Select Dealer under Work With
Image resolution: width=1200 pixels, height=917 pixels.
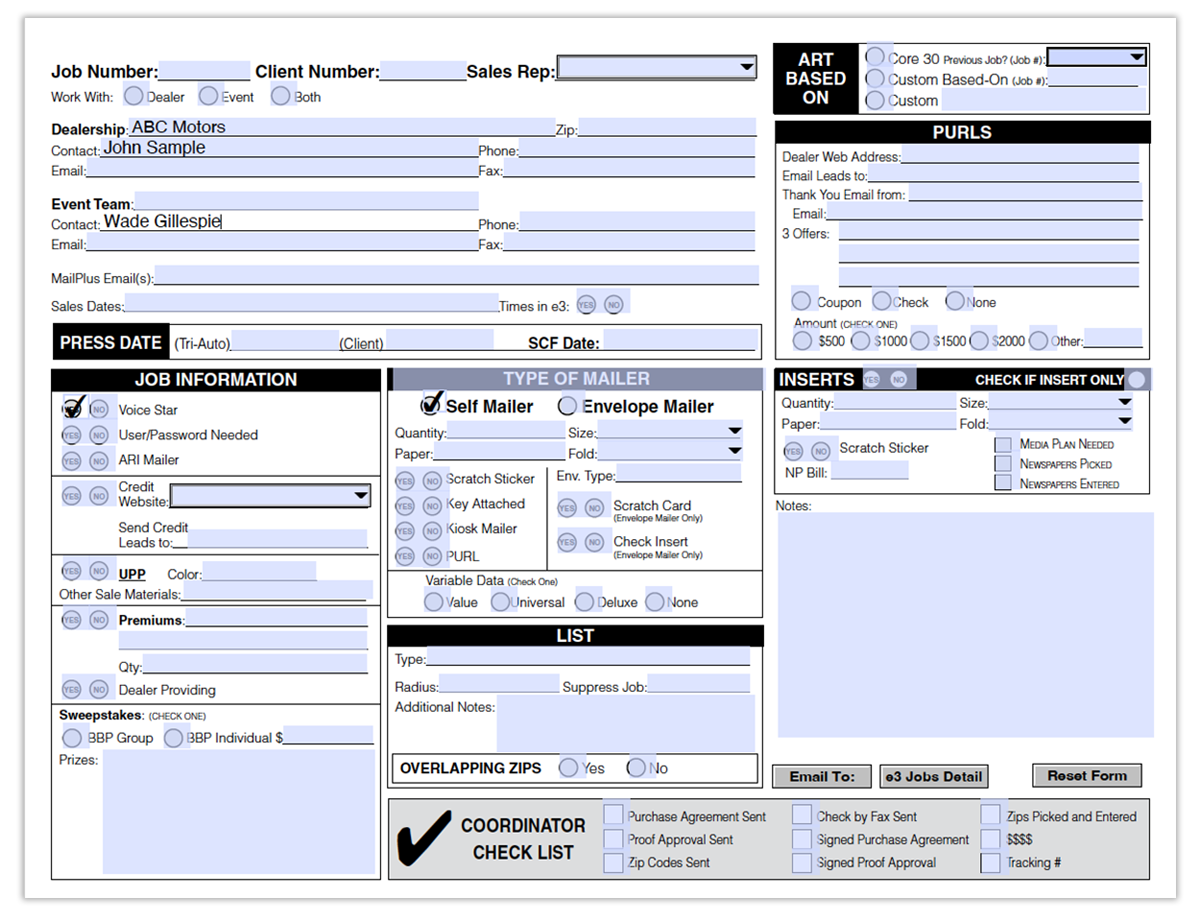(x=133, y=96)
